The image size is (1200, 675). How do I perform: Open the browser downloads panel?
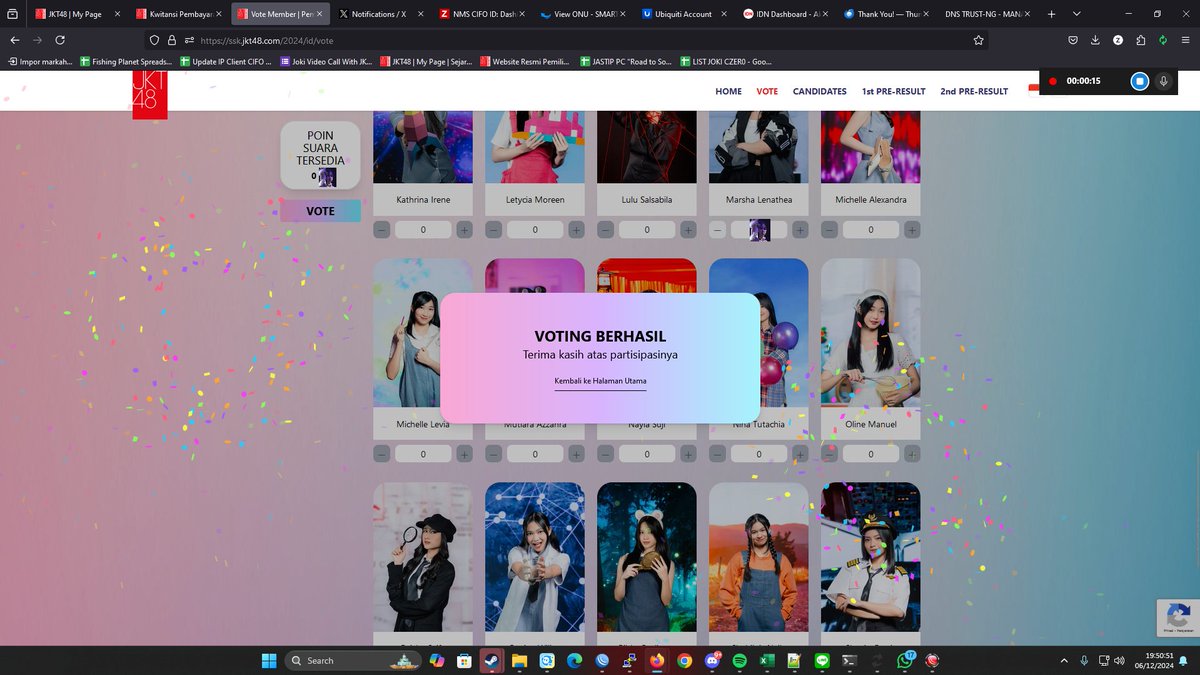pyautogui.click(x=1095, y=40)
